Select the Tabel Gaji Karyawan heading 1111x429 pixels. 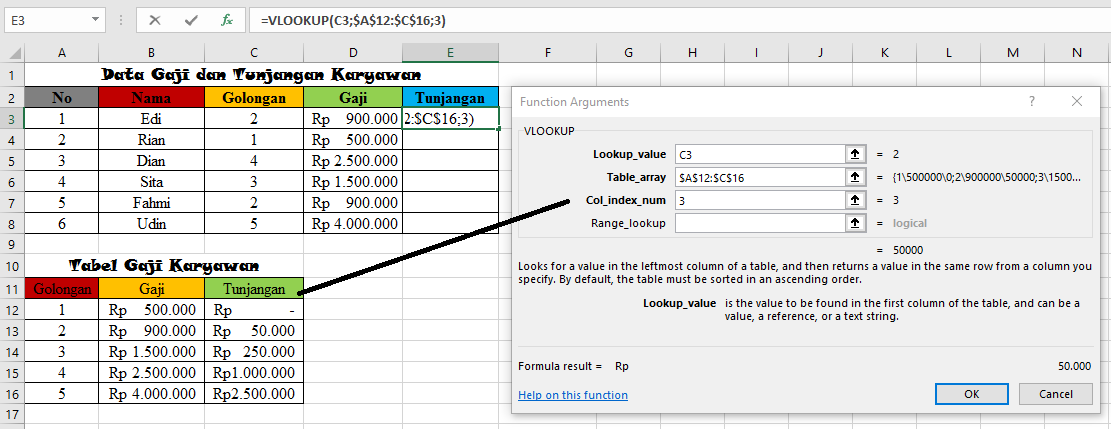(x=164, y=266)
